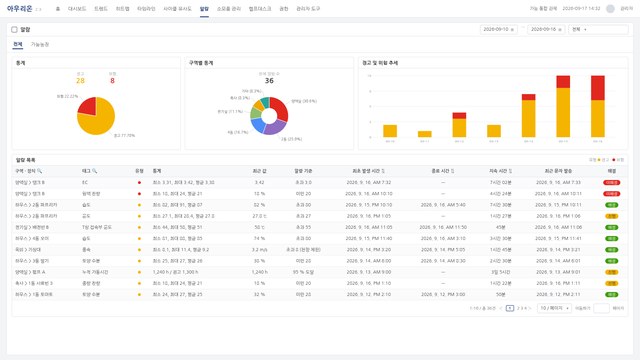640x360 pixels.
Task: Select the 알람 item in the top navigation
Action: coord(204,9)
